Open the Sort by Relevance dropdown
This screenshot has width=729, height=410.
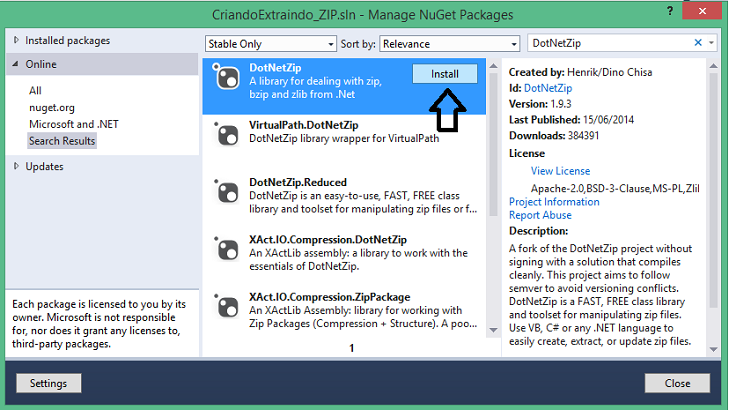[x=449, y=44]
